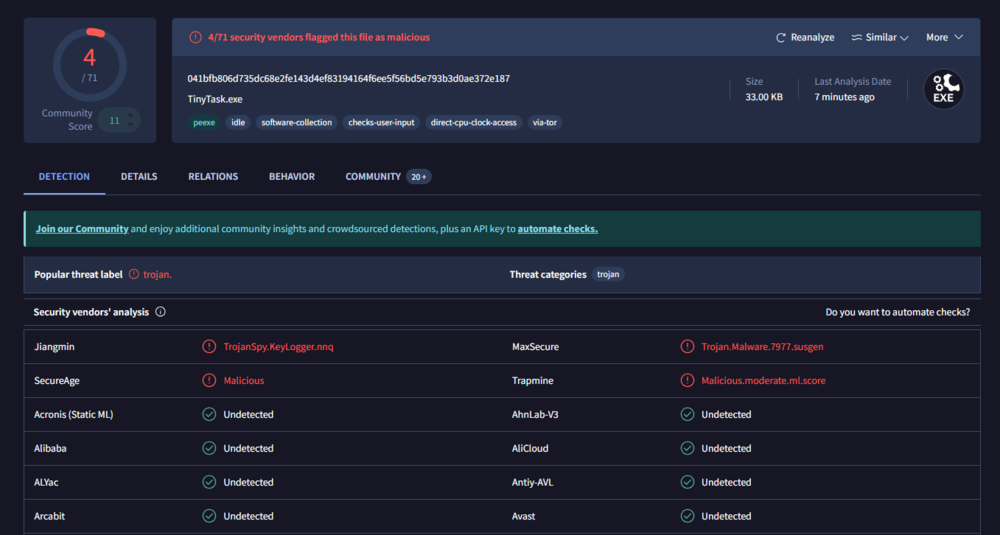The image size is (1000, 535).
Task: Click the Antiy-AVL undetected checkmark icon
Action: coord(687,482)
